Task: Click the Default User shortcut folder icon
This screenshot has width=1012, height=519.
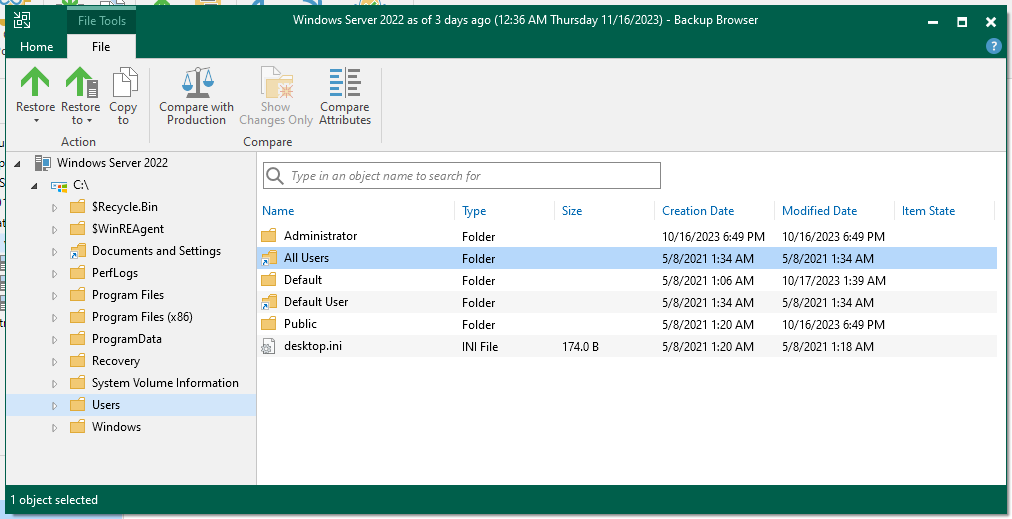Action: [268, 302]
